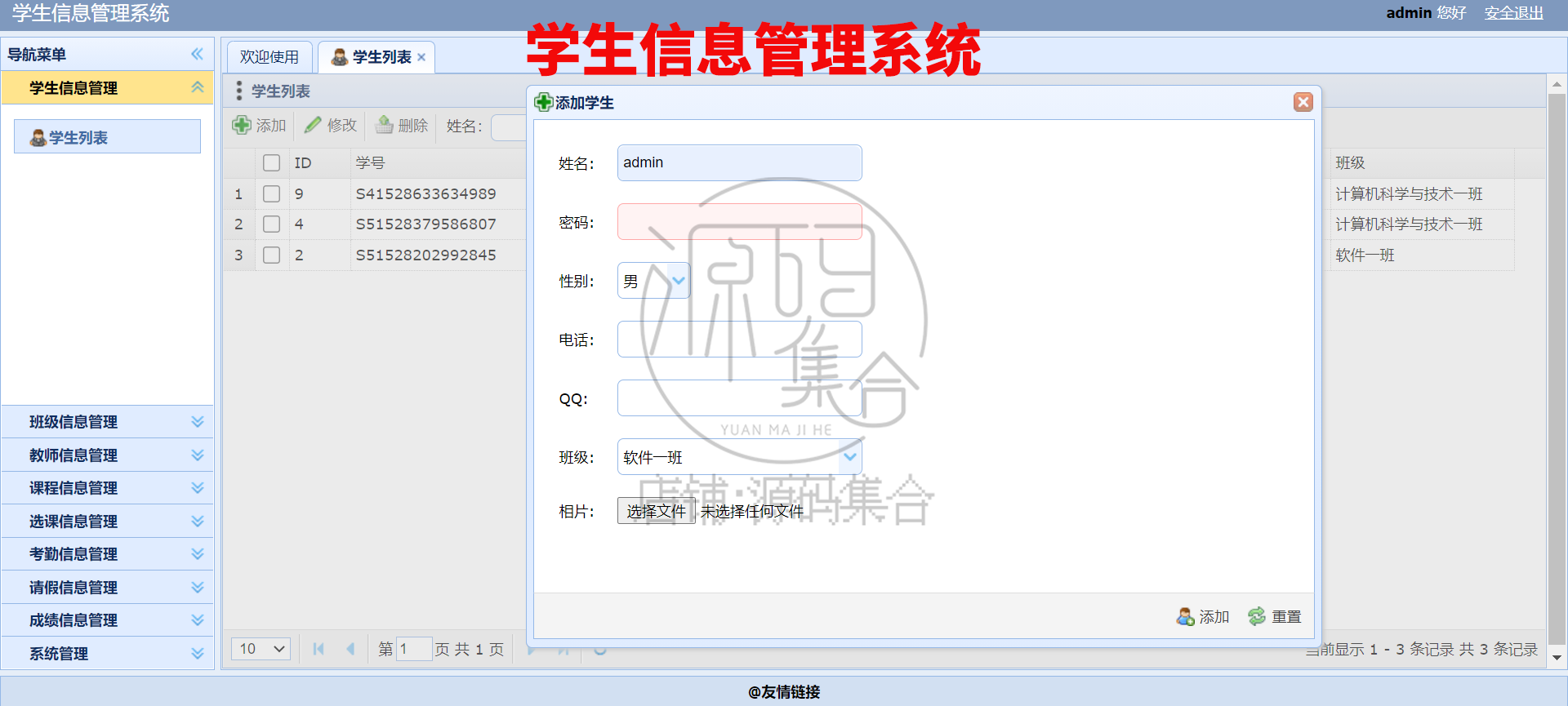Click the 添加 toolbar button
The height and width of the screenshot is (706, 1568).
tap(259, 126)
